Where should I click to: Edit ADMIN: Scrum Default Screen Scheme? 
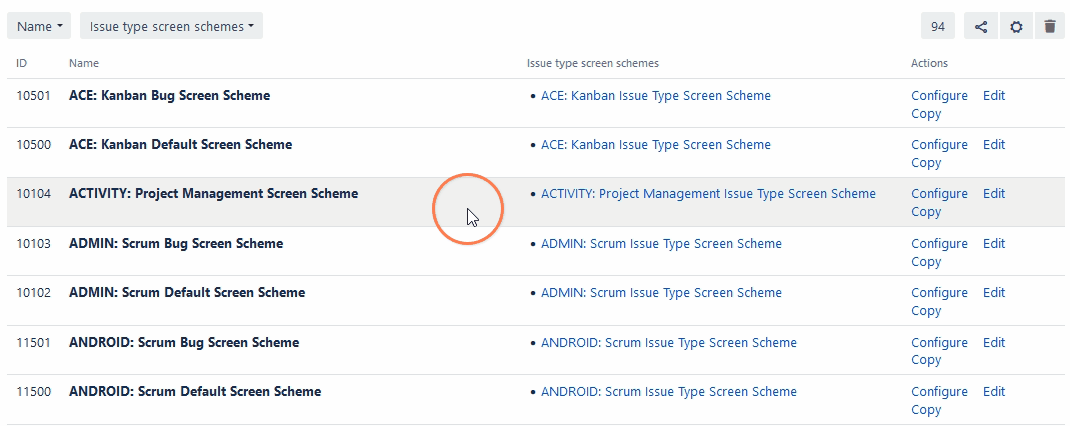[993, 293]
